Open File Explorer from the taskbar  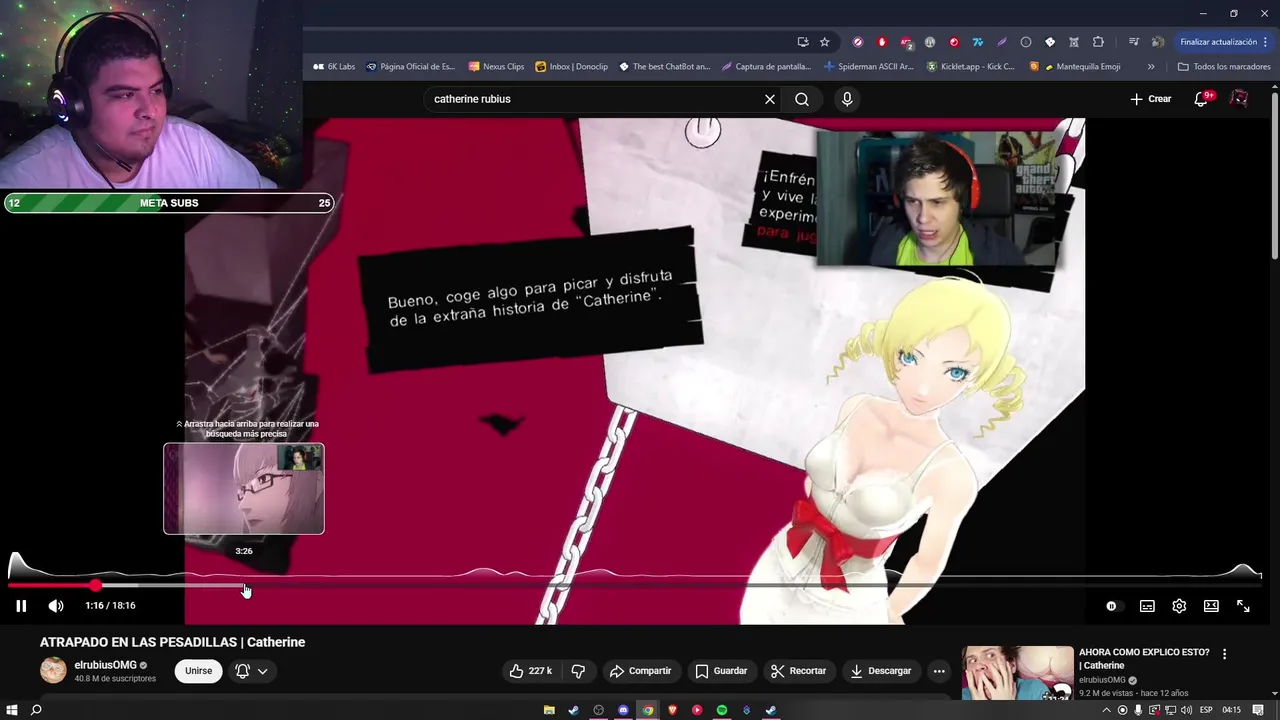click(549, 710)
